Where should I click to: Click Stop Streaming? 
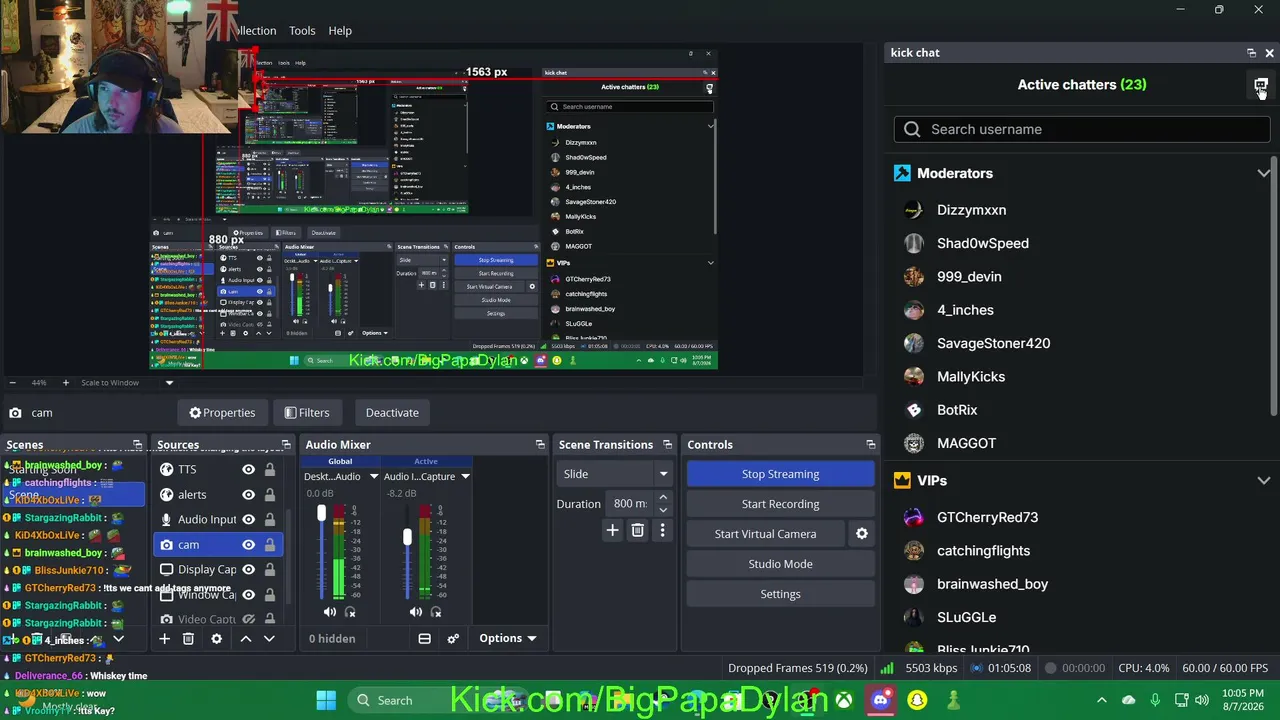tap(780, 474)
